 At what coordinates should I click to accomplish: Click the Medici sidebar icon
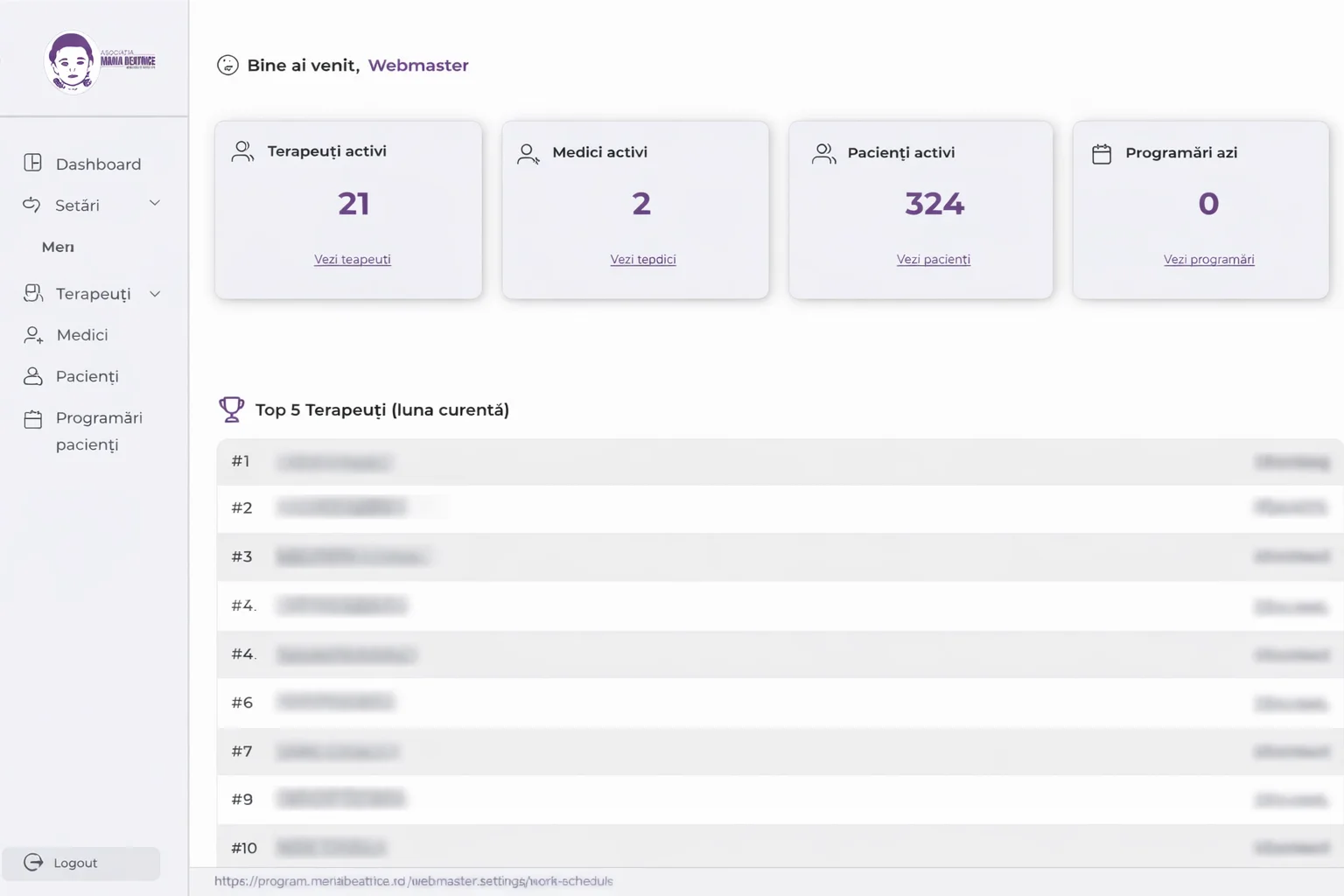(x=33, y=335)
